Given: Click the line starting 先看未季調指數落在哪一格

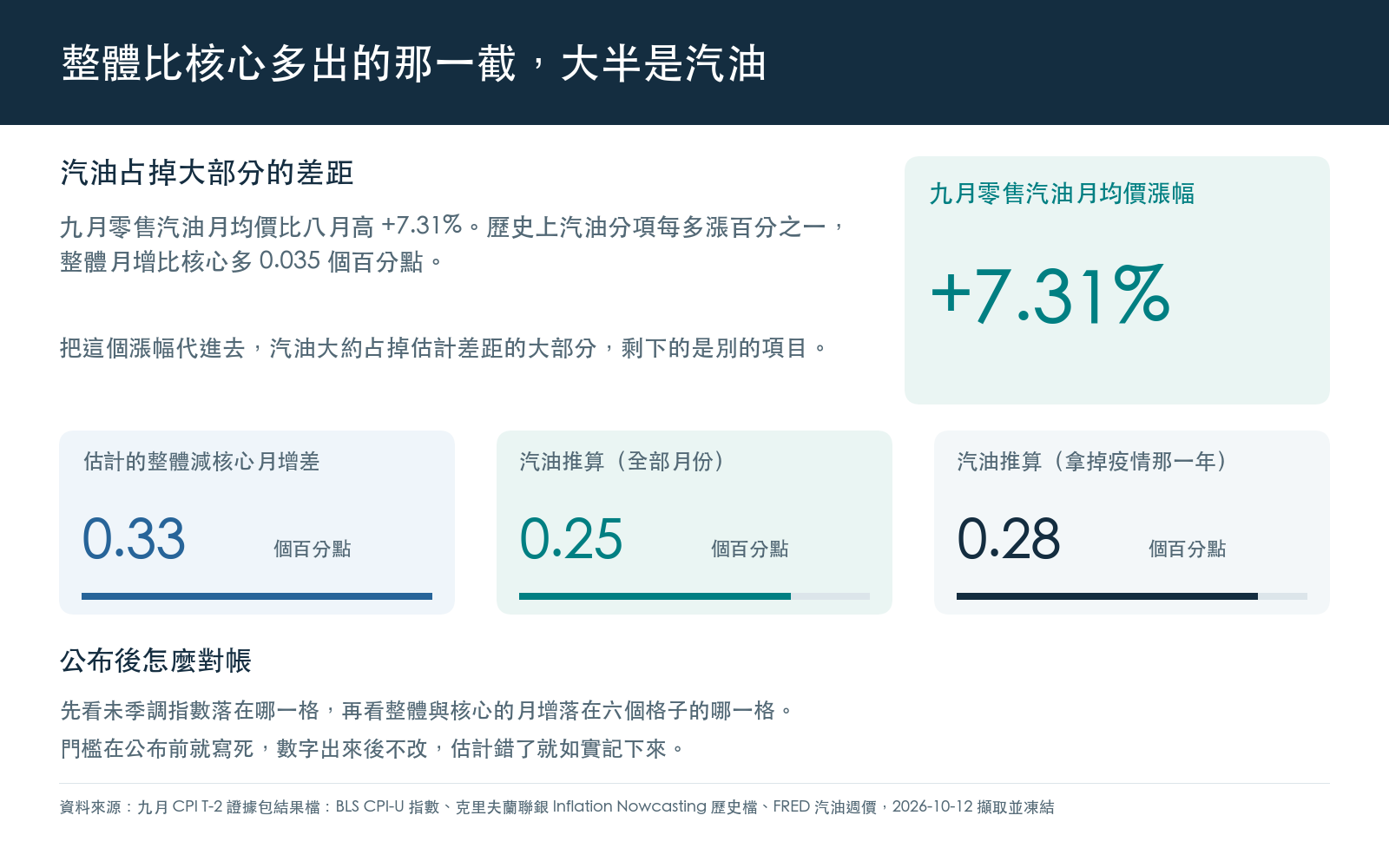Looking at the screenshot, I should [426, 711].
